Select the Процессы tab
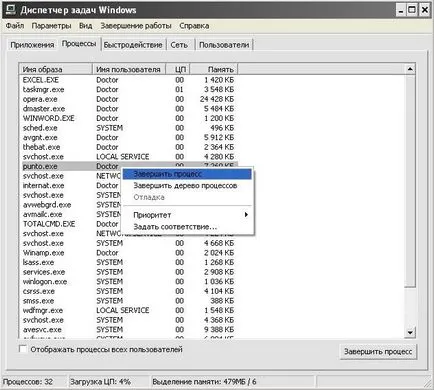This screenshot has height=390, width=434. tap(79, 44)
